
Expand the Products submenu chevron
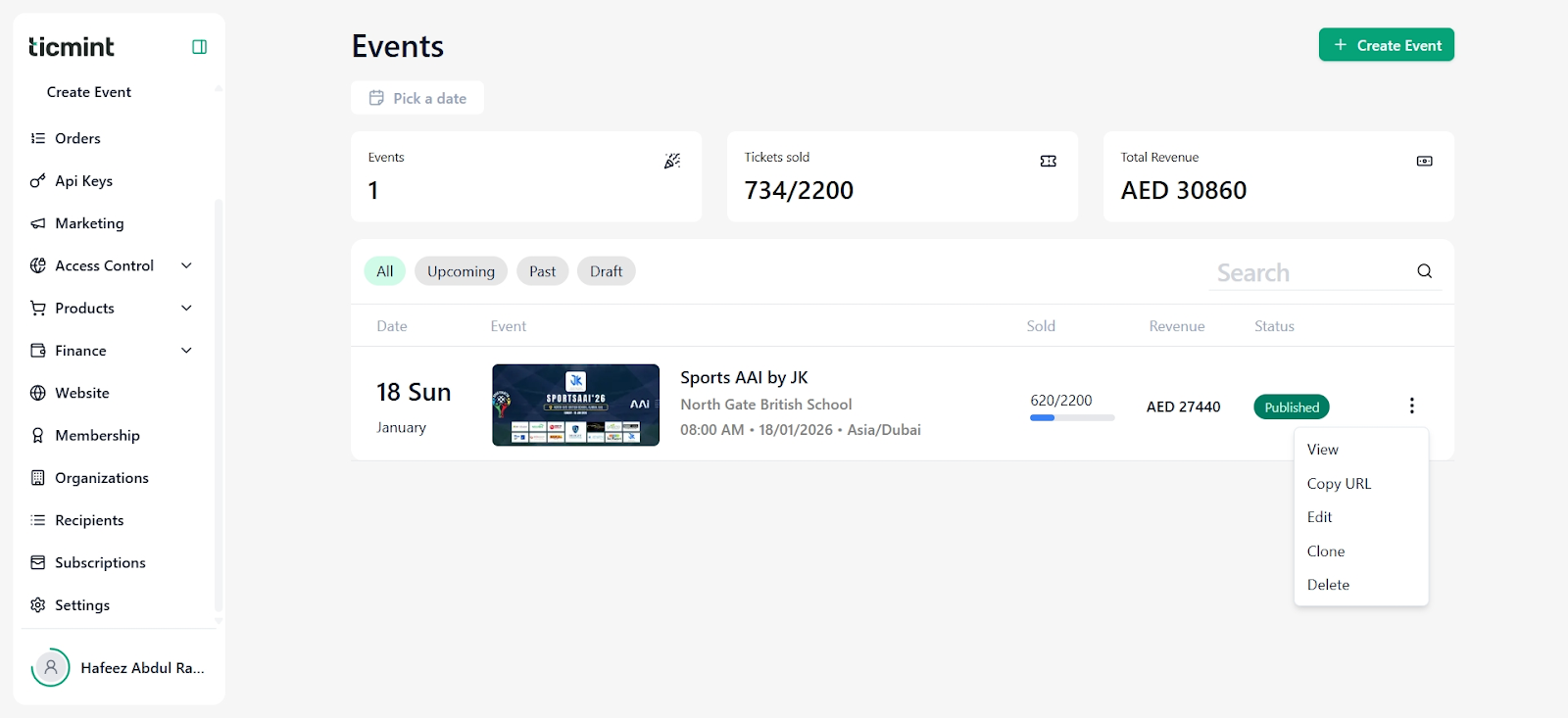point(186,309)
